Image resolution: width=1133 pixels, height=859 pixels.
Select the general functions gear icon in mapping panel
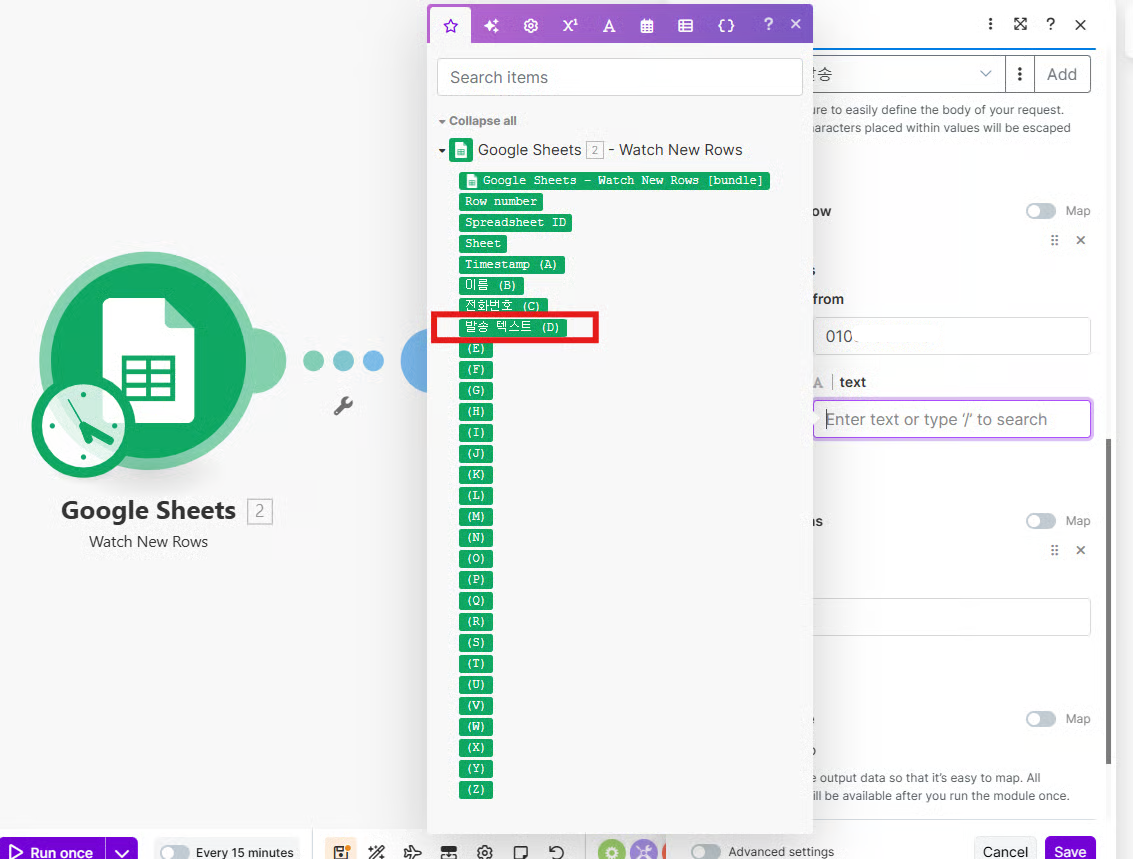coord(531,26)
